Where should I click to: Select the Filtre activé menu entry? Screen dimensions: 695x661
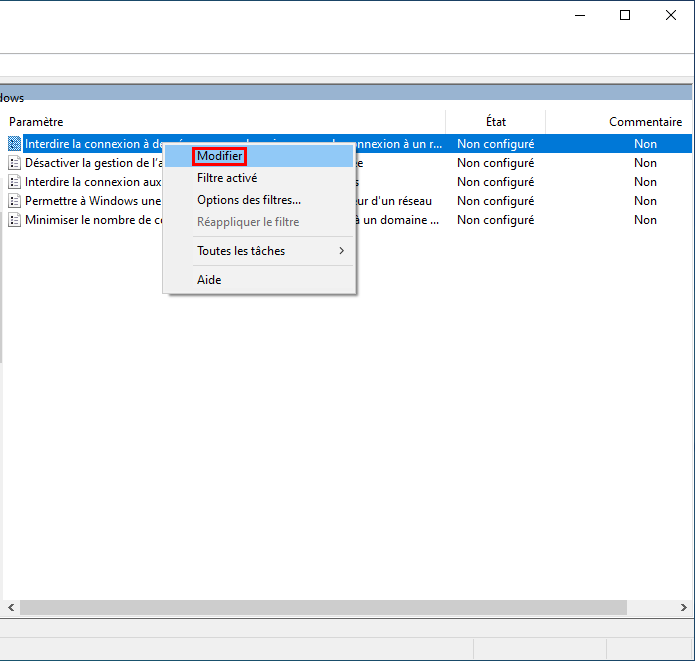[x=259, y=178]
